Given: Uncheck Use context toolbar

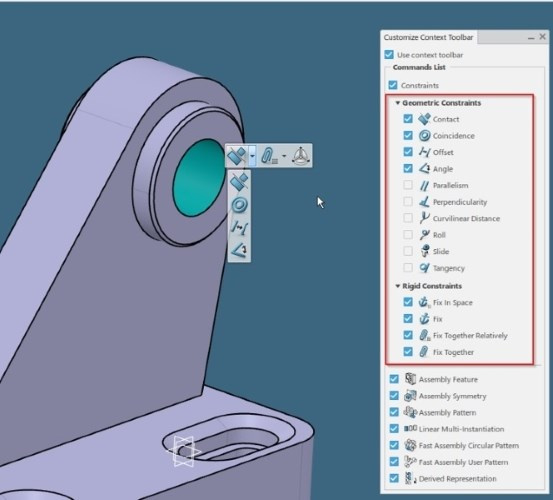Looking at the screenshot, I should tap(389, 55).
